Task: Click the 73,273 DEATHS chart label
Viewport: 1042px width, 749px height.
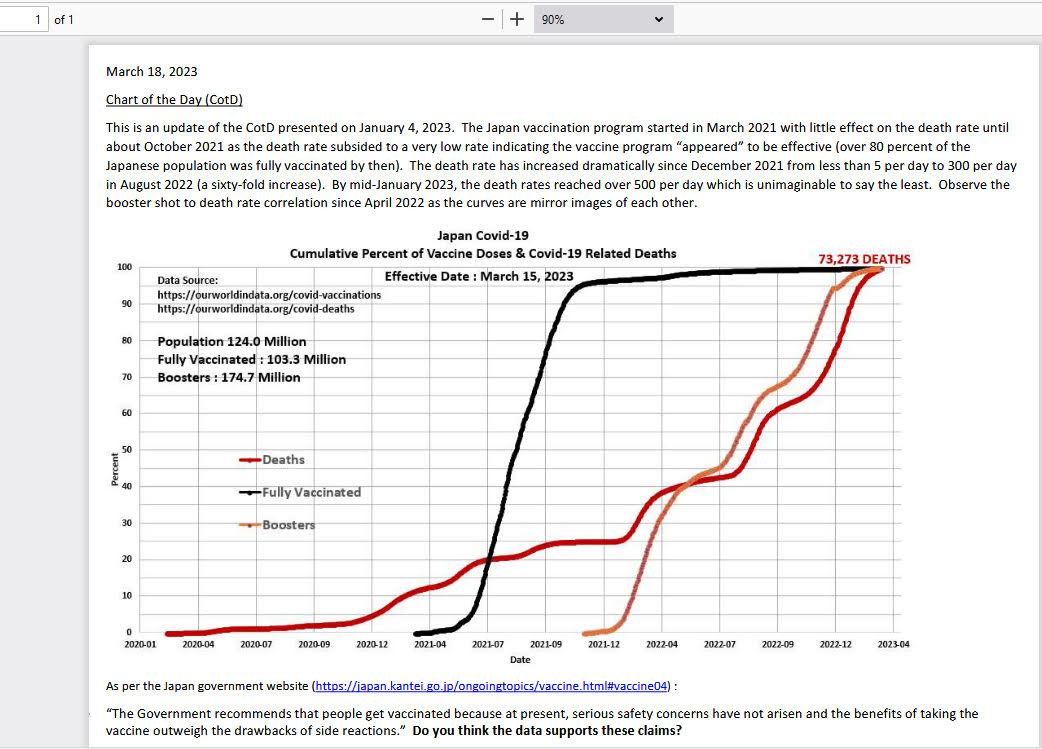Action: (864, 259)
